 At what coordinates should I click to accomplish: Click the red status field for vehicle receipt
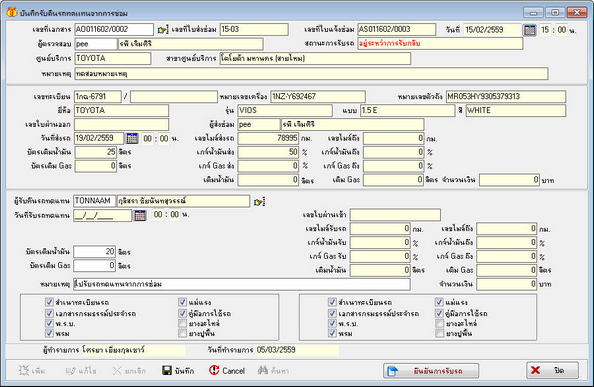[440, 44]
